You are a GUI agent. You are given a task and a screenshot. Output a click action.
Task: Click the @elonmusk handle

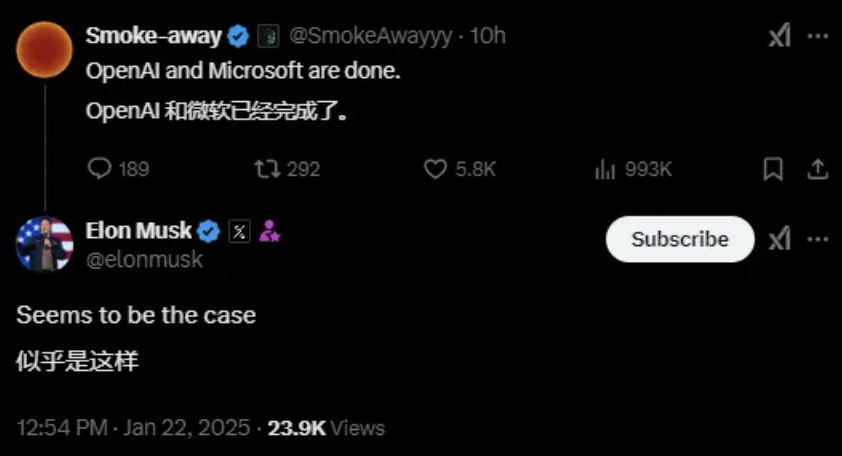pyautogui.click(x=144, y=259)
